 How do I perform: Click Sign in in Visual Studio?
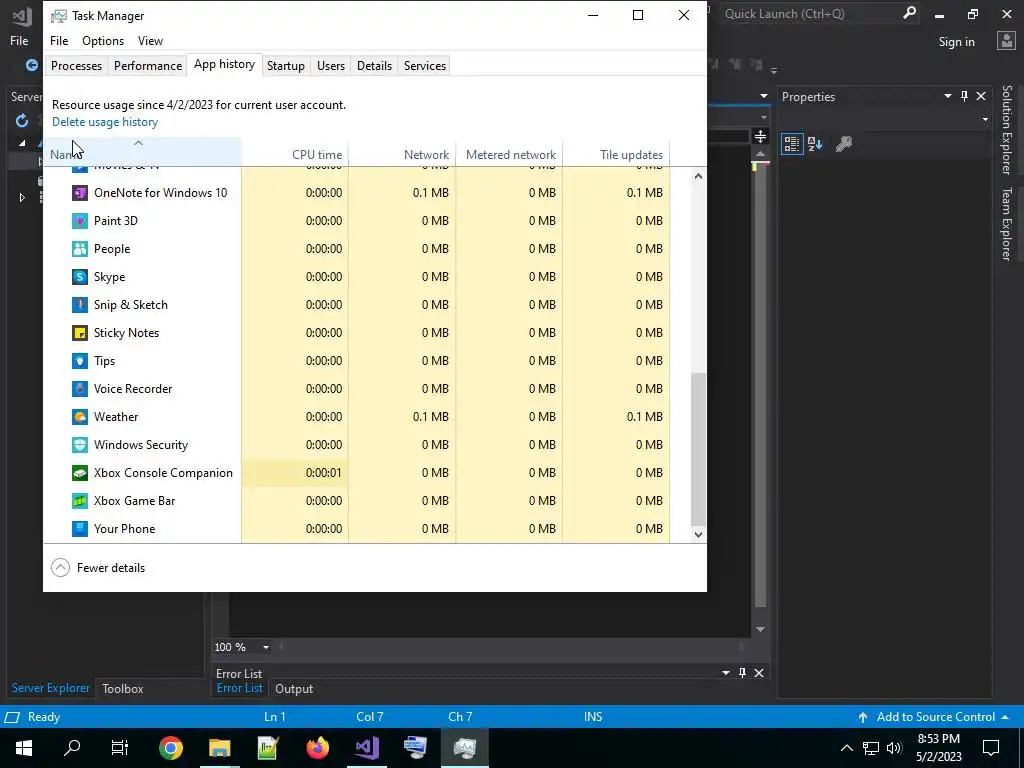pyautogui.click(x=957, y=42)
